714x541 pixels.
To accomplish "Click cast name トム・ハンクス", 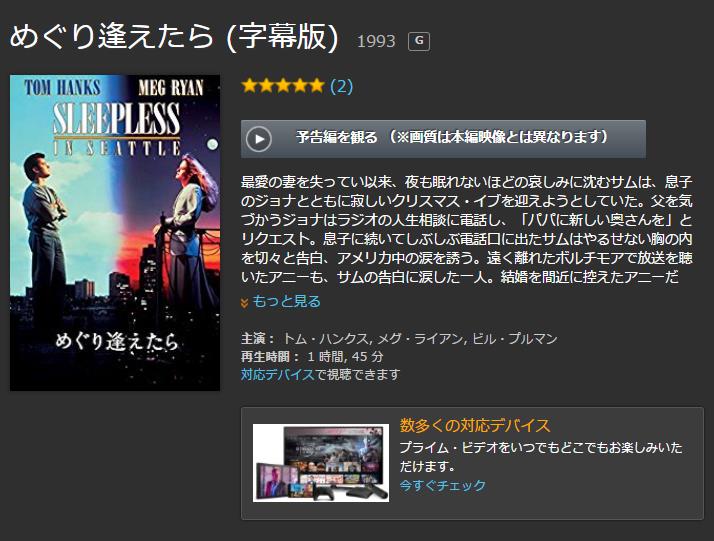I will (326, 339).
